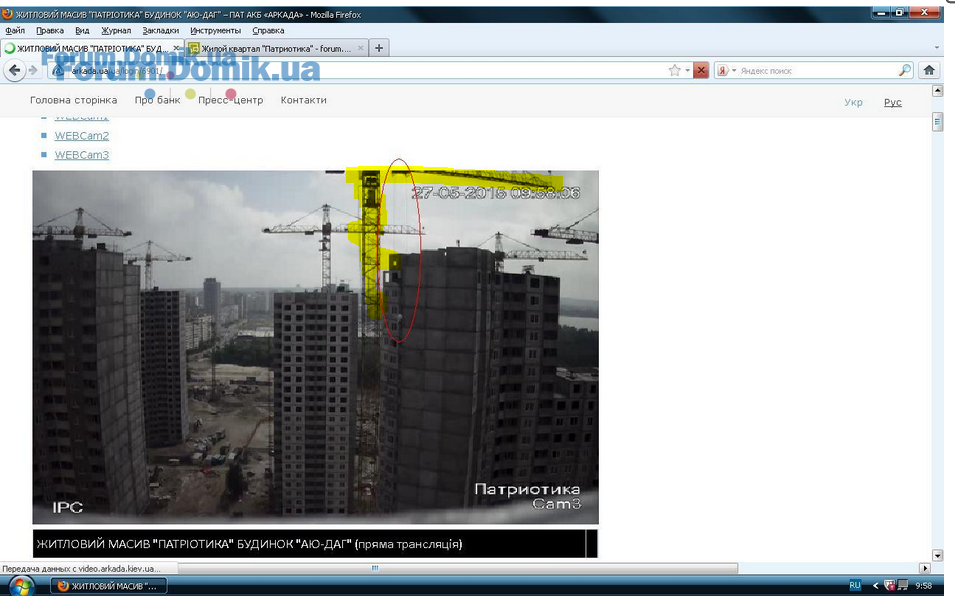Open the Firefox window taskbar button
This screenshot has height=600, width=955.
click(108, 586)
